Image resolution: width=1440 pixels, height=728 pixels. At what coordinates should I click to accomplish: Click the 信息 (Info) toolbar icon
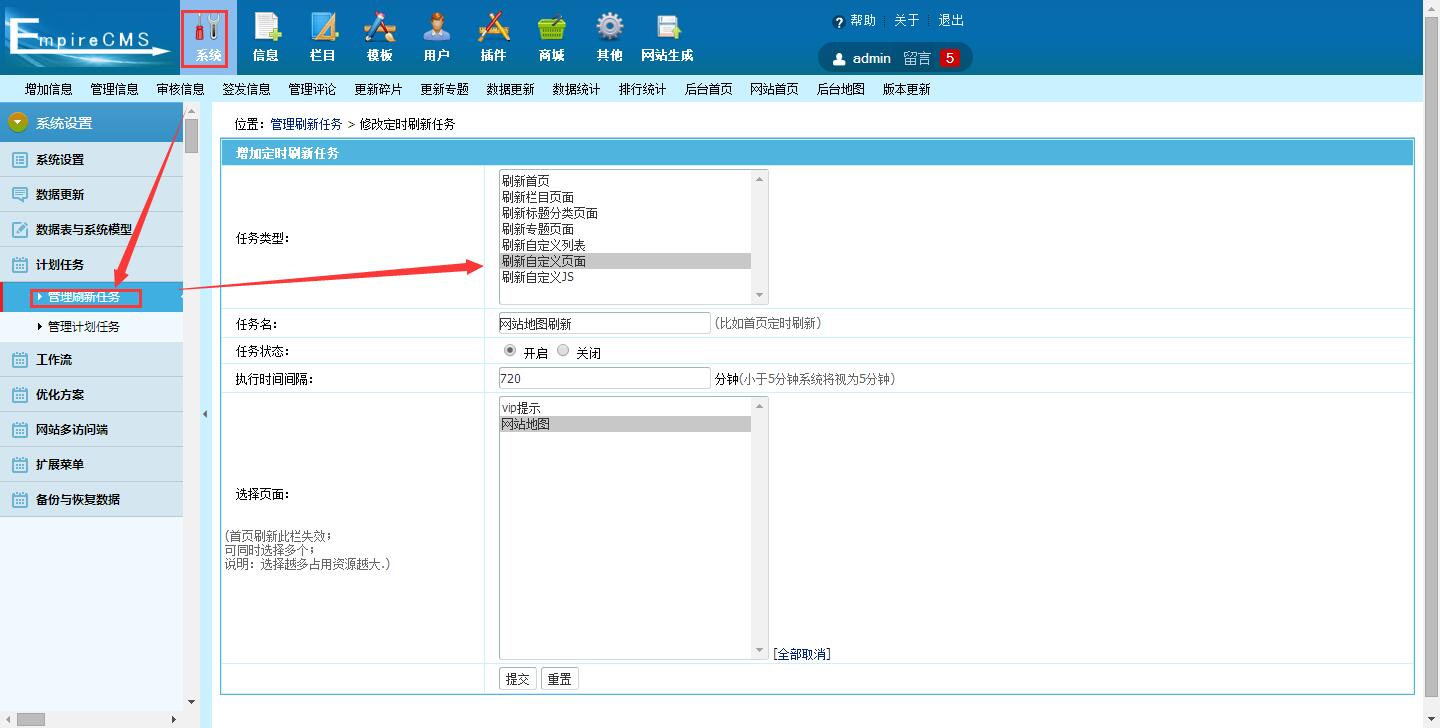(266, 37)
